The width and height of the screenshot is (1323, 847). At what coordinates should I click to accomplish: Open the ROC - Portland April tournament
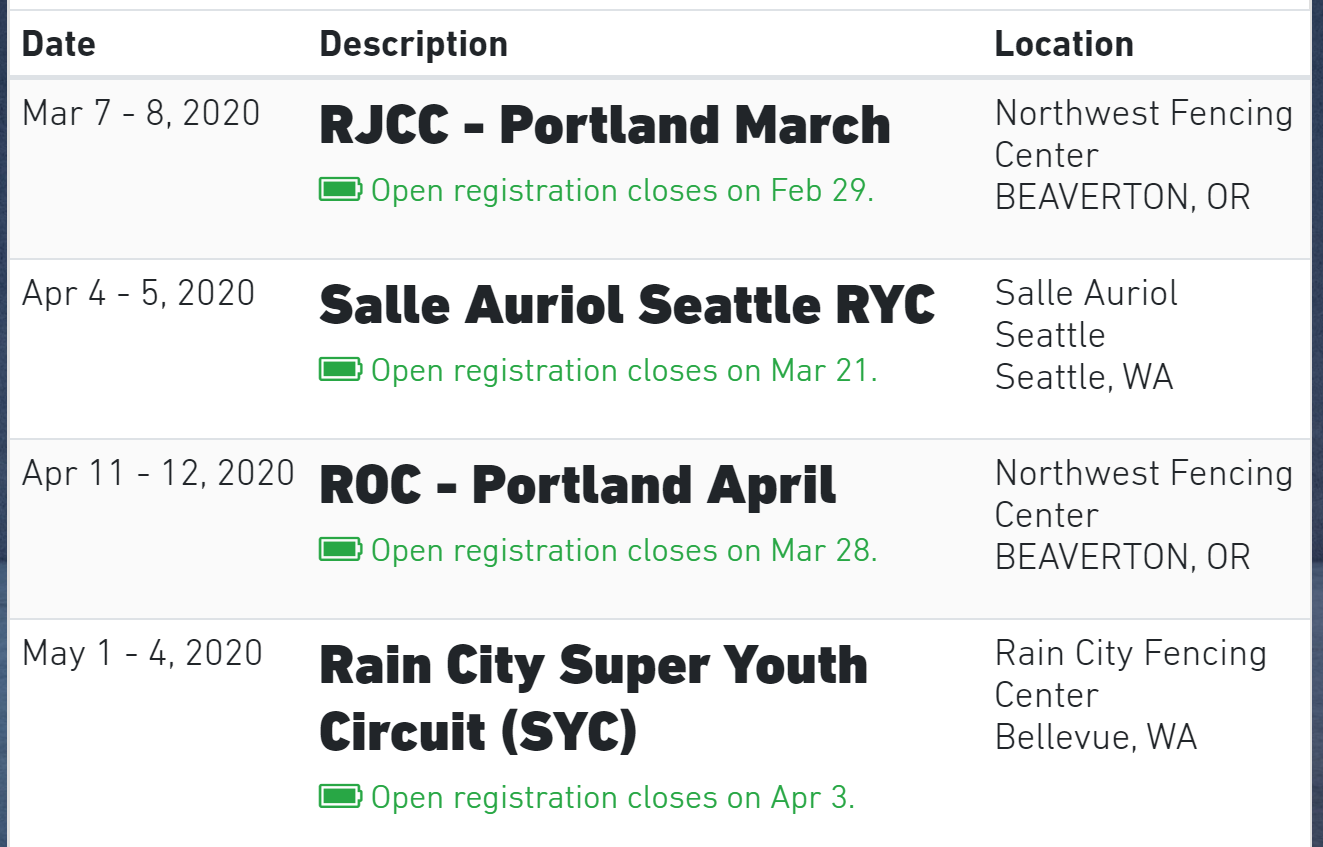pos(578,485)
